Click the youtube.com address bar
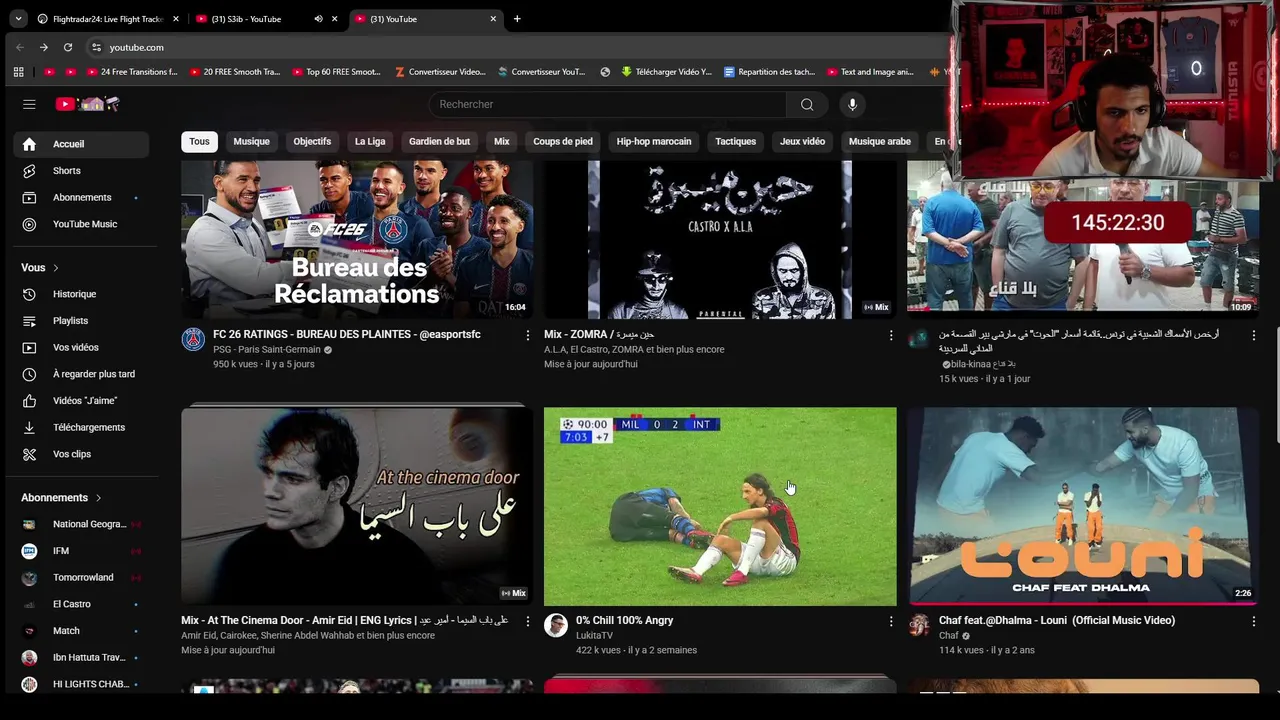Screen dimensions: 1280x720 pos(520,47)
